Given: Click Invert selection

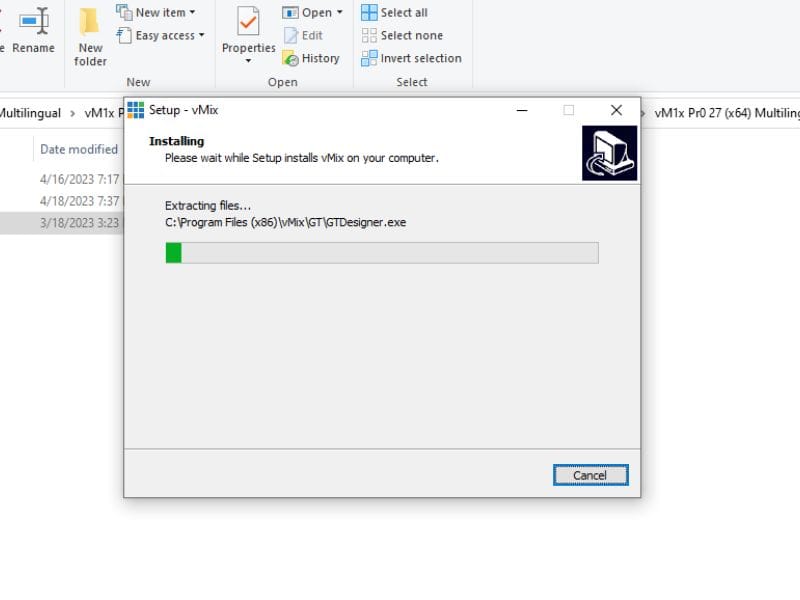Looking at the screenshot, I should click(x=411, y=58).
